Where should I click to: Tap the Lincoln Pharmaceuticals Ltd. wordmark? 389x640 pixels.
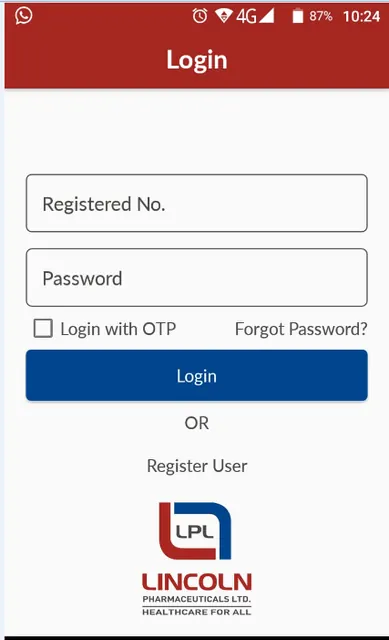[197, 588]
